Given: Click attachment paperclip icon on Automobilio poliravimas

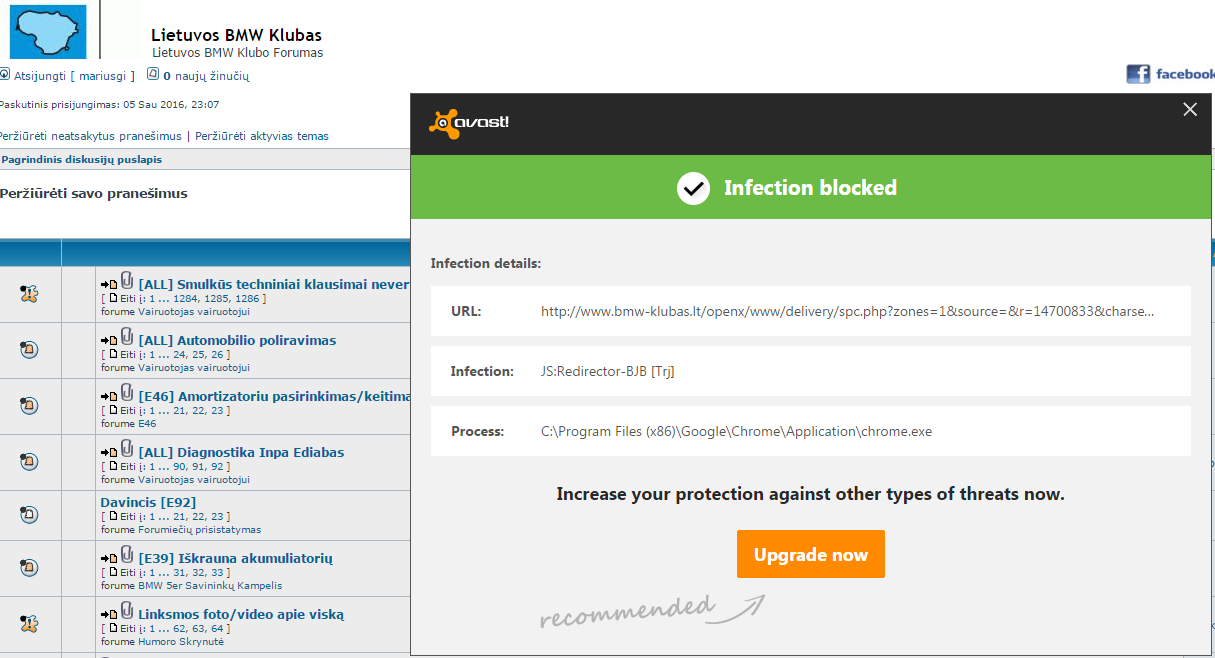Looking at the screenshot, I should (x=127, y=337).
